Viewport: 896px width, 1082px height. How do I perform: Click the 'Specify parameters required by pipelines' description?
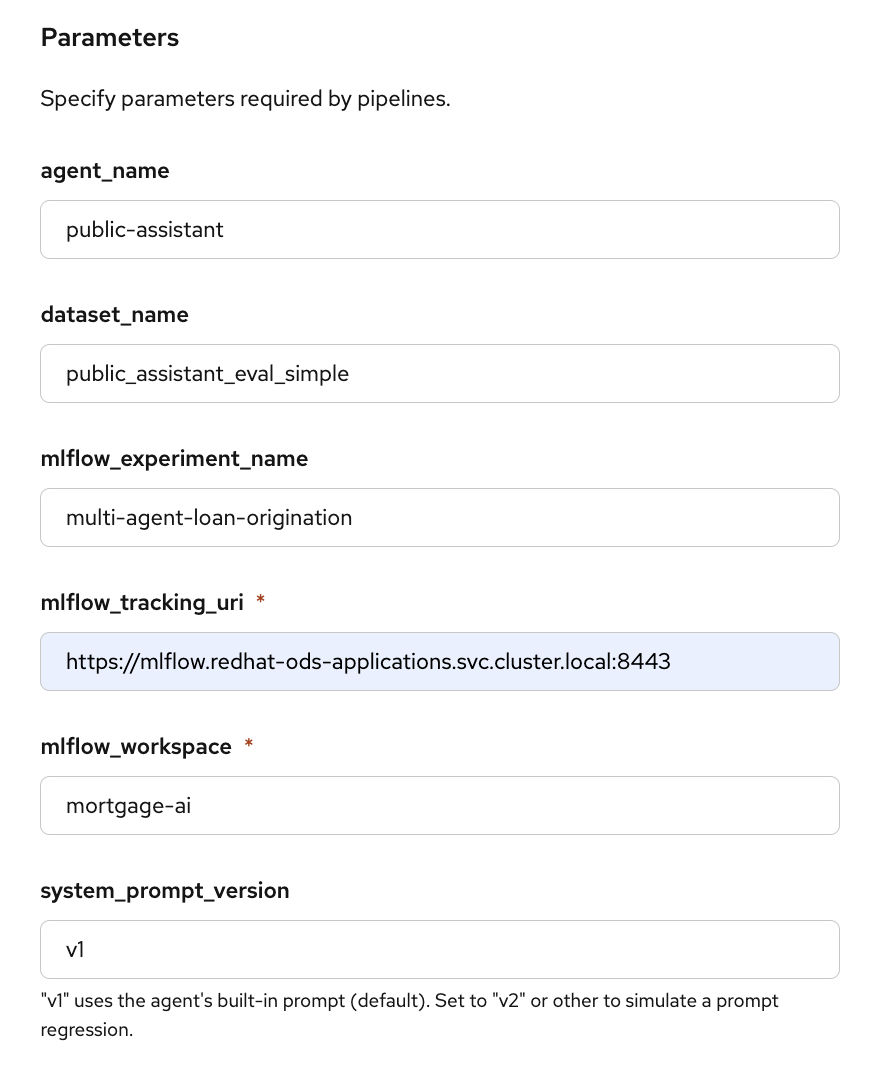click(x=245, y=100)
